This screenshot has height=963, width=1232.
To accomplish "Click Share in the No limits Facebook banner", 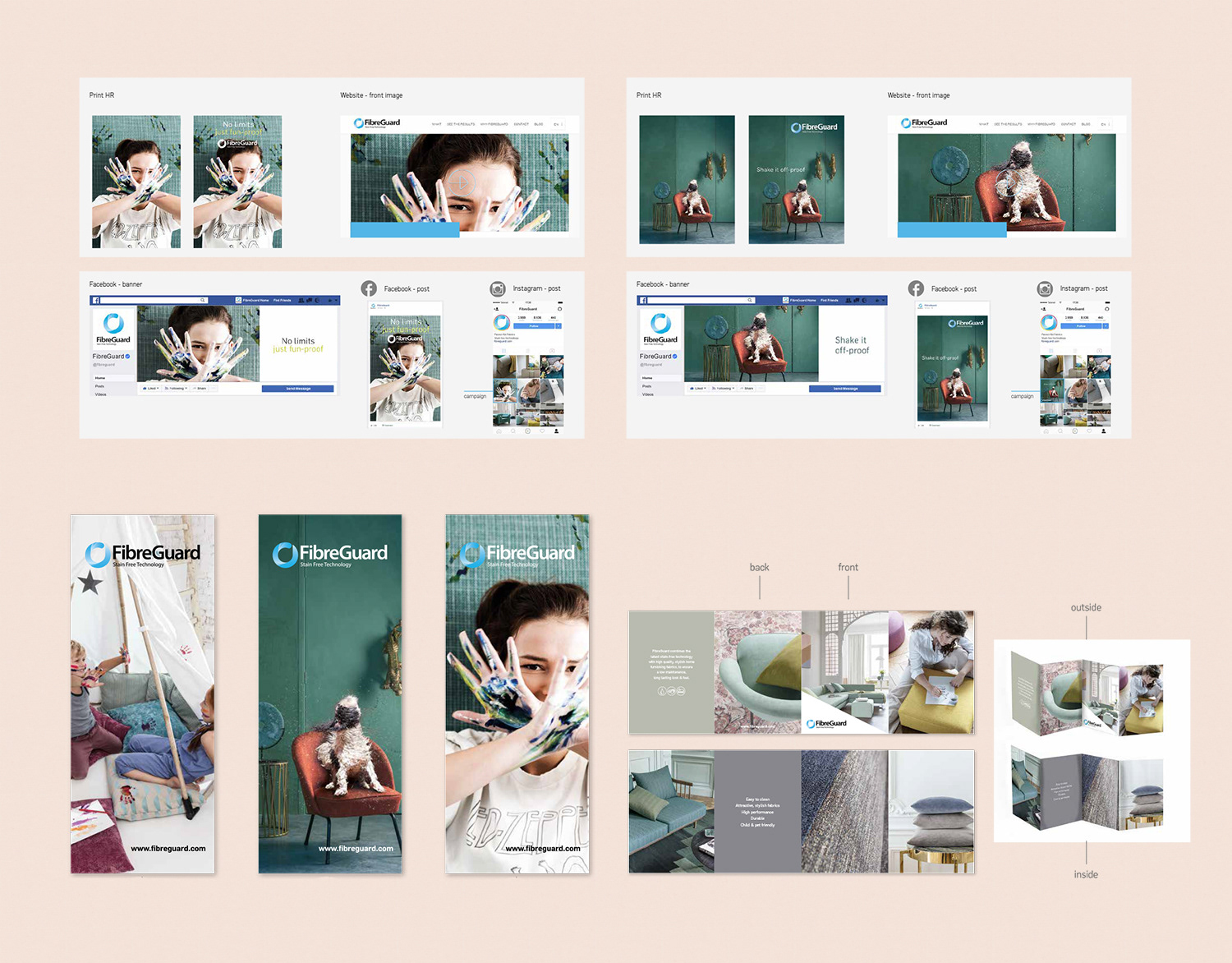I will click(200, 388).
